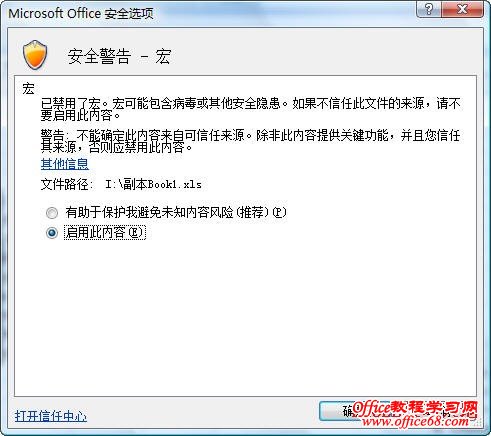
Task: Click the 警告: 不能确定此内容 paragraph
Action: tap(250, 141)
